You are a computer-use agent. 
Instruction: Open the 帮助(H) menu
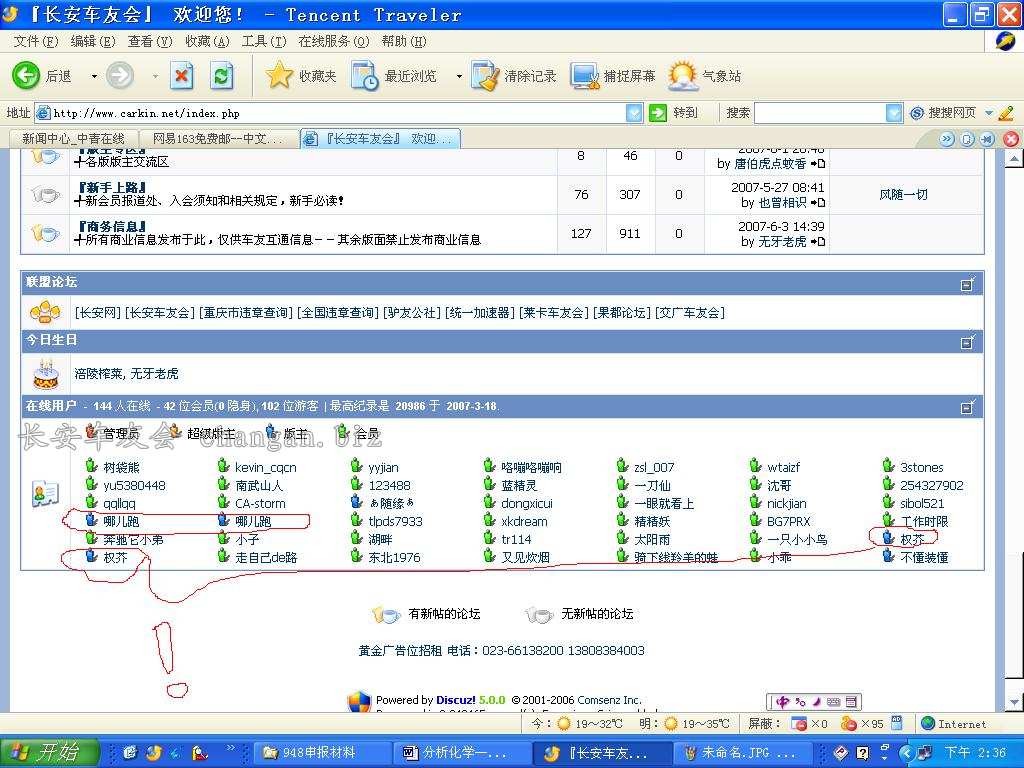pos(404,41)
